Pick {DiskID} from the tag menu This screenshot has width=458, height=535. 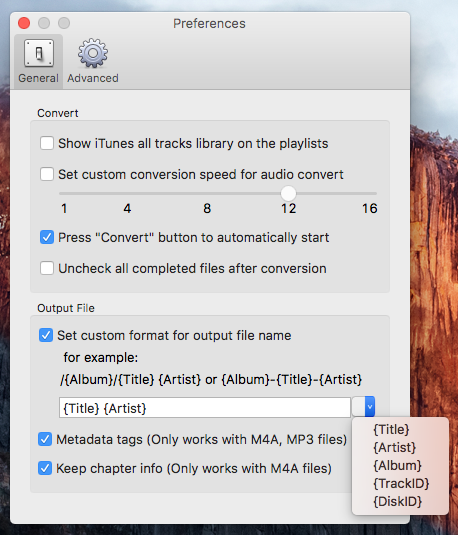pyautogui.click(x=398, y=502)
